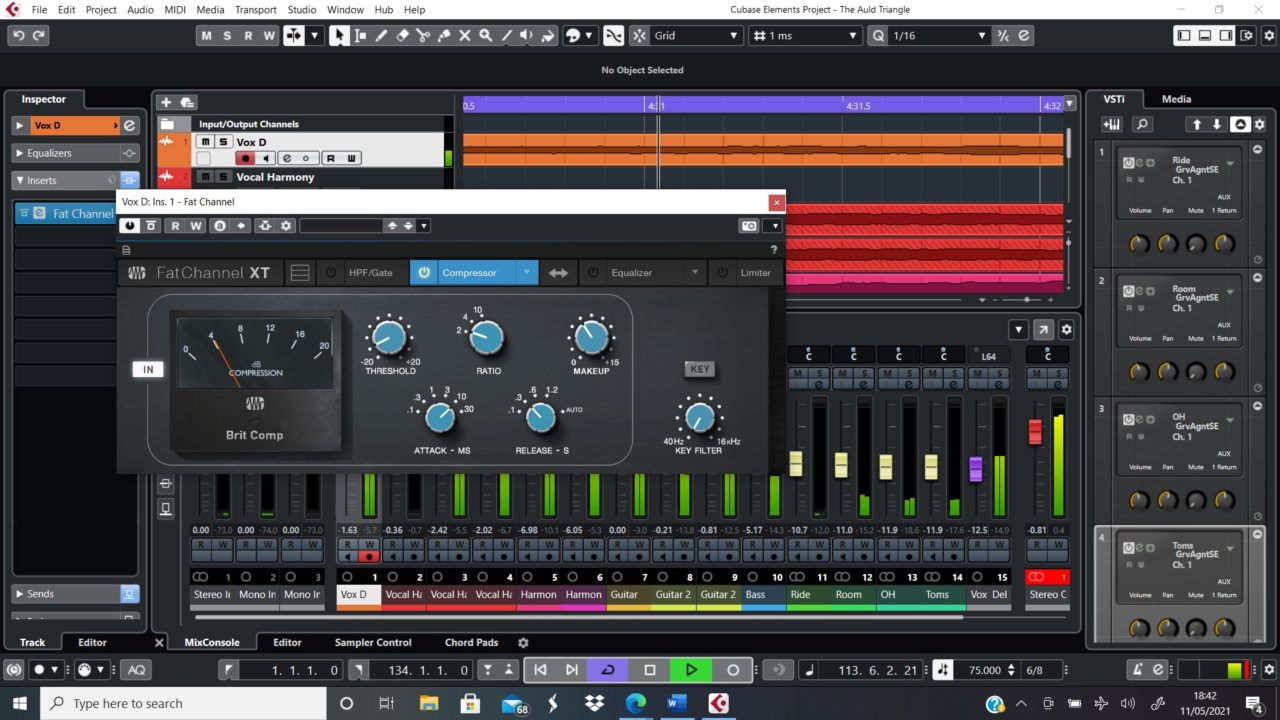
Task: Select the Range Selection tool
Action: point(361,35)
